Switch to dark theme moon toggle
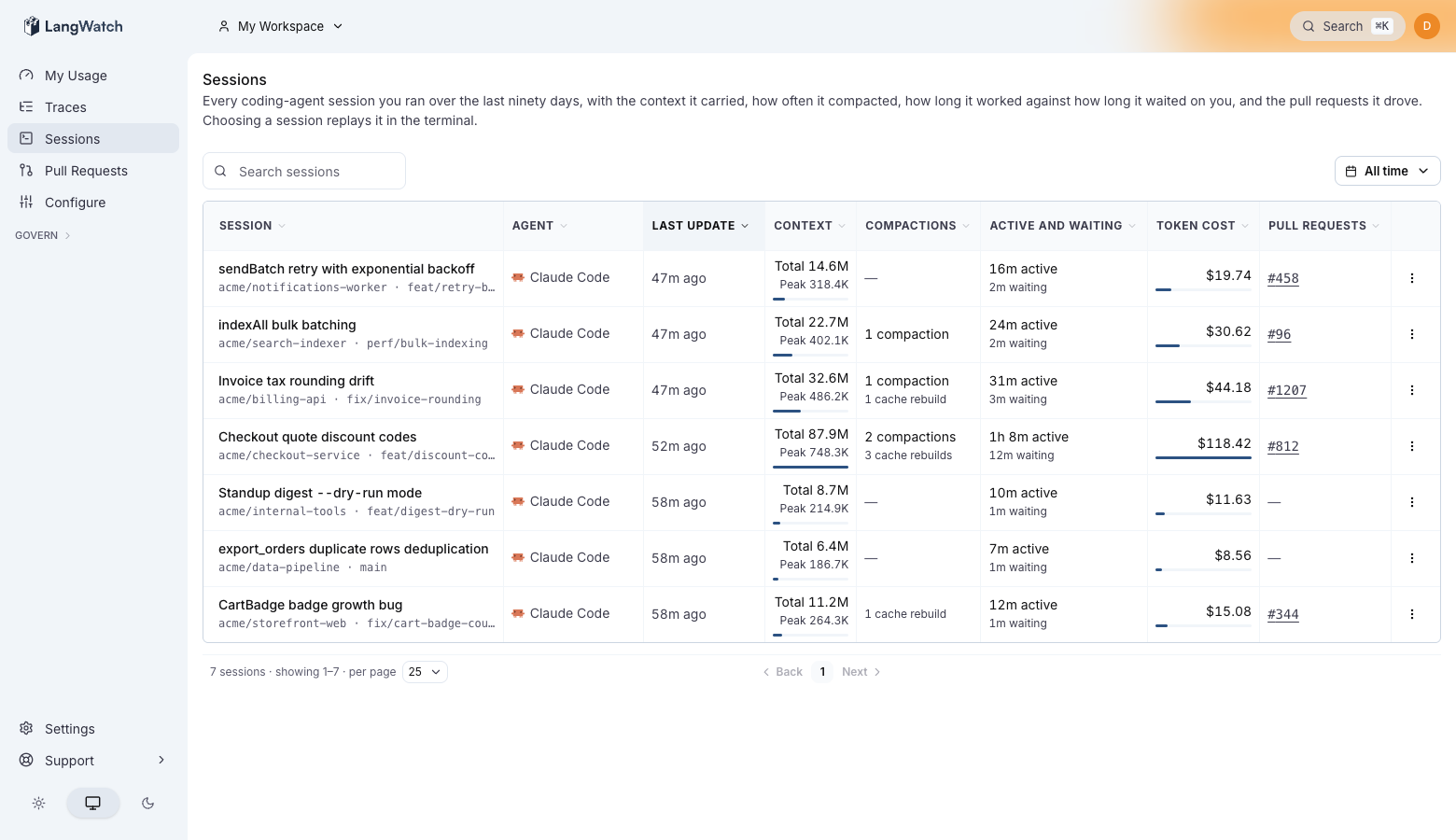The height and width of the screenshot is (840, 1456). (x=147, y=803)
